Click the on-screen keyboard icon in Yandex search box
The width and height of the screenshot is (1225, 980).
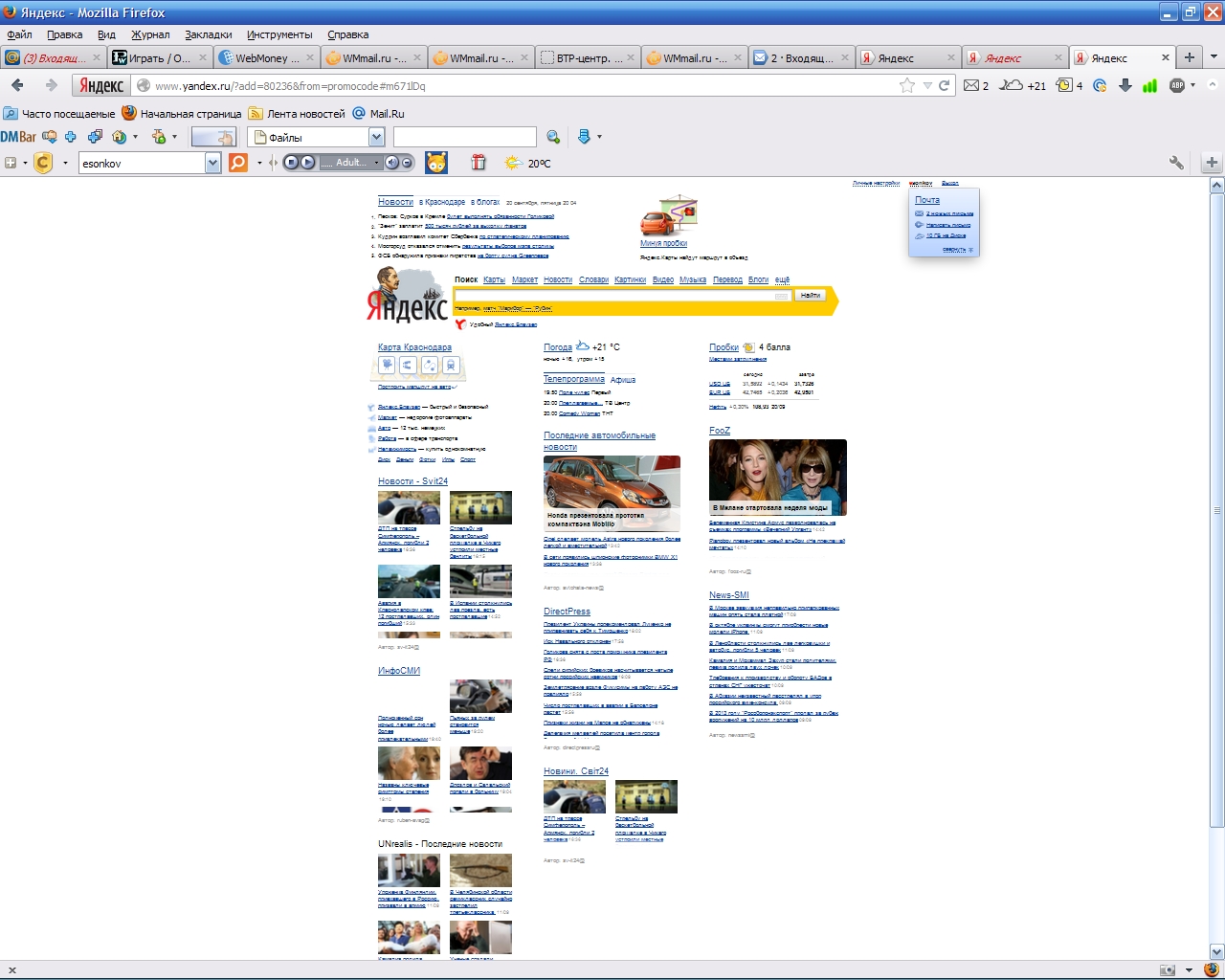[x=782, y=296]
